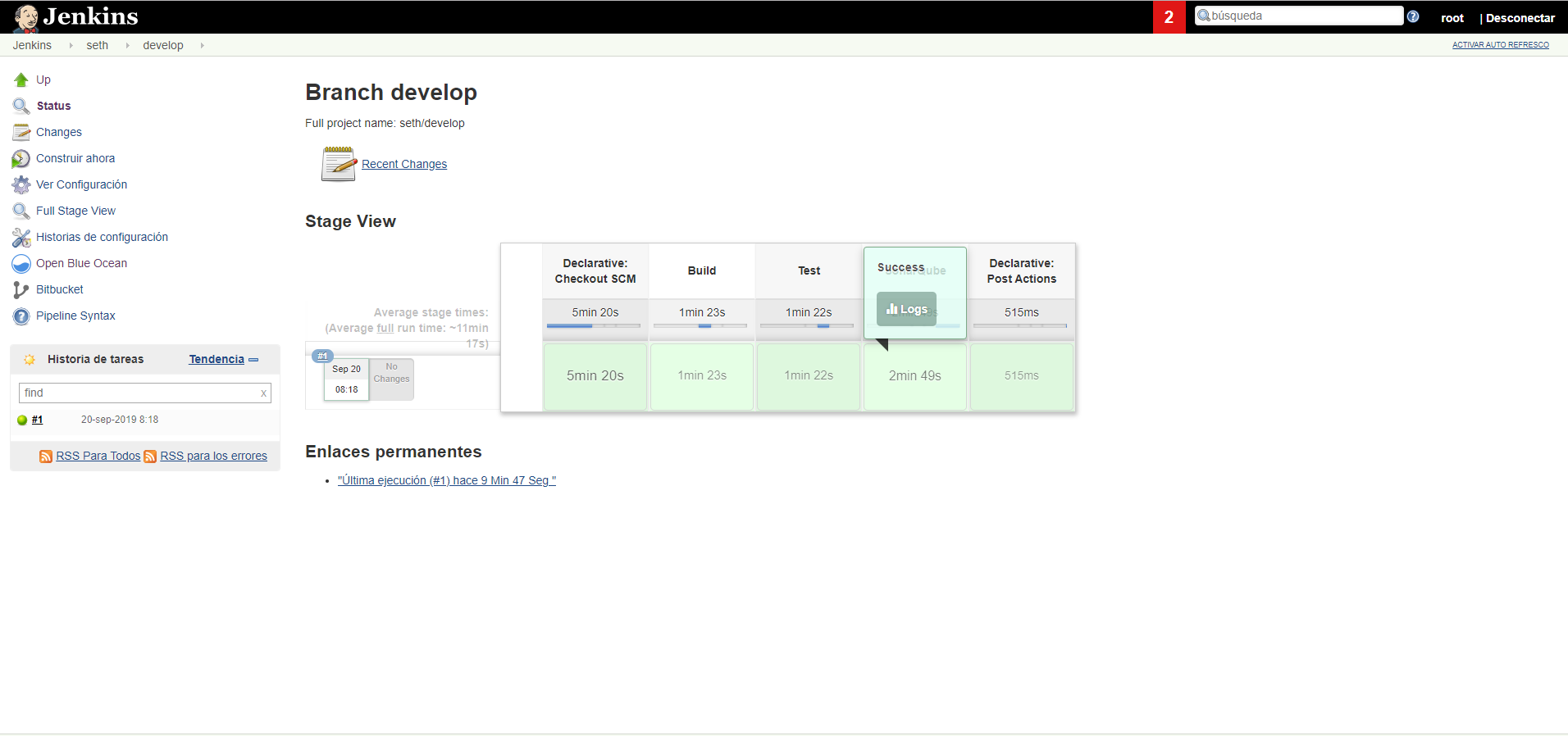The width and height of the screenshot is (1568, 736).
Task: Click the #1 build badge in Stage View
Action: click(x=322, y=356)
